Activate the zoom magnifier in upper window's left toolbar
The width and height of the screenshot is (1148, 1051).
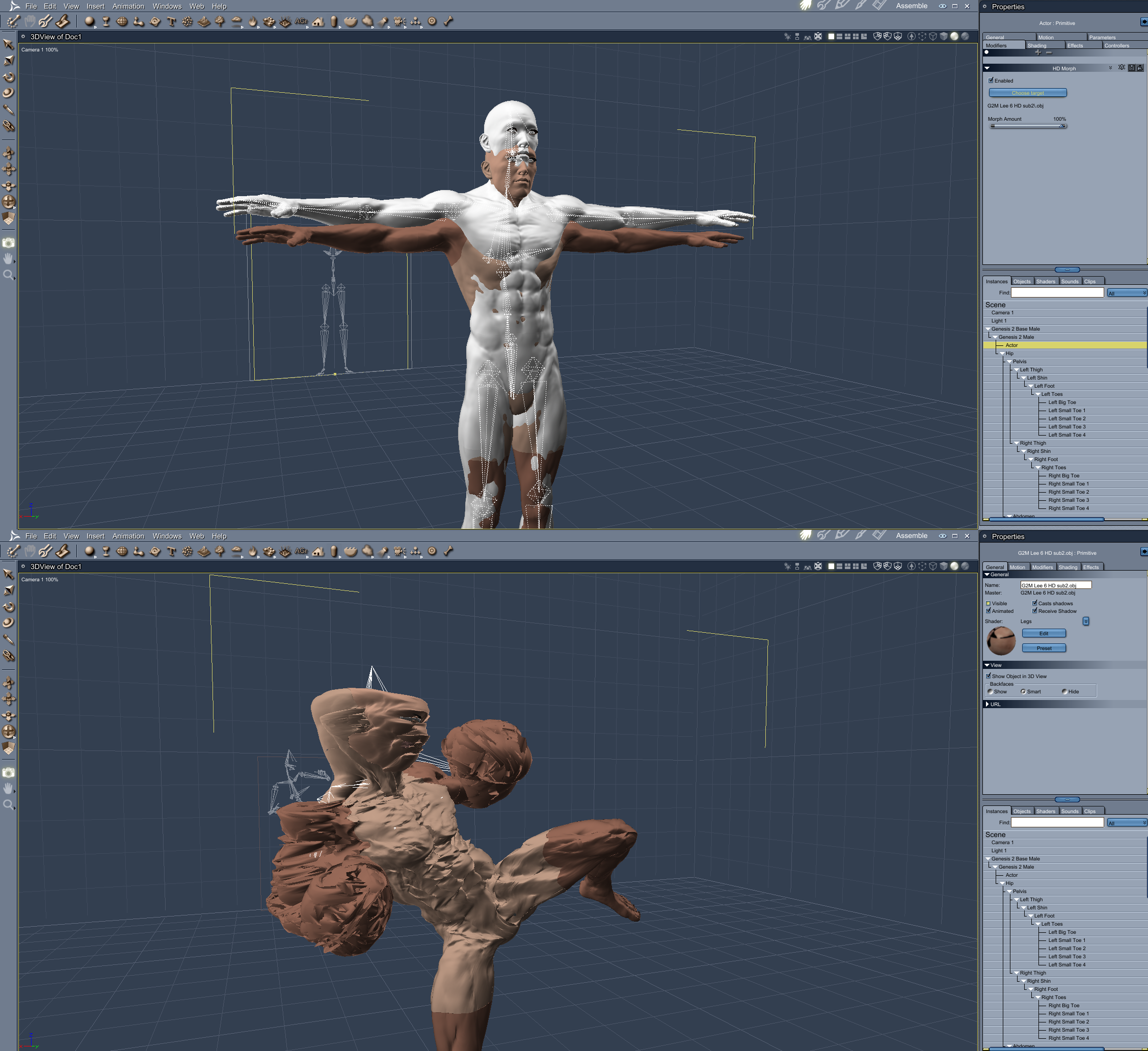click(9, 275)
